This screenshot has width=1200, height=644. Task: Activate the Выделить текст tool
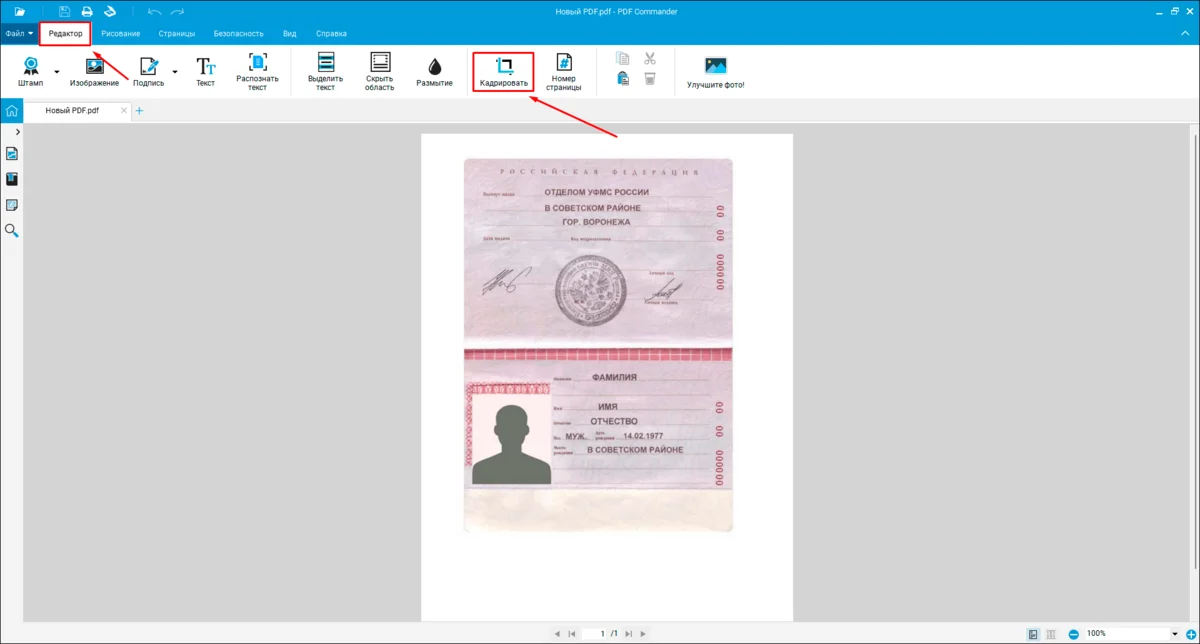pyautogui.click(x=325, y=72)
